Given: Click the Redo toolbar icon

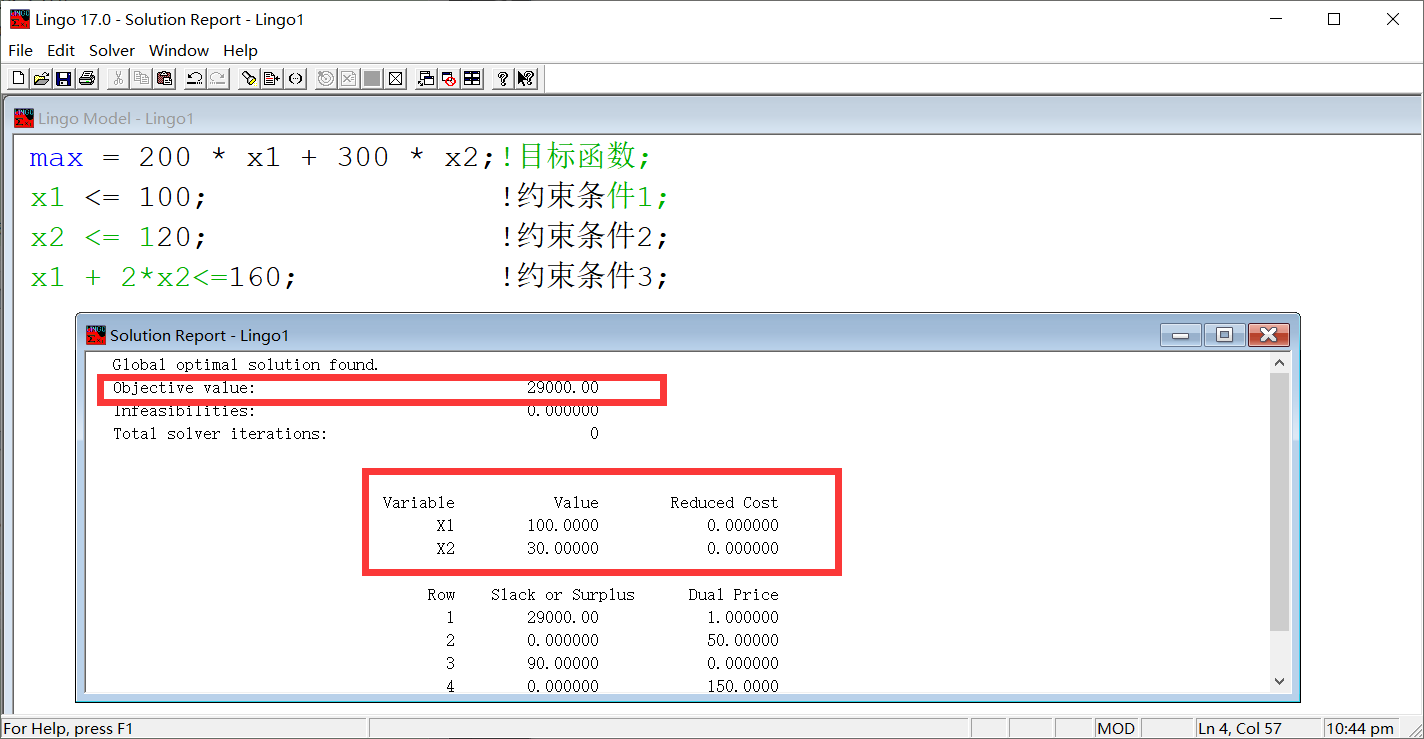Looking at the screenshot, I should click(217, 78).
